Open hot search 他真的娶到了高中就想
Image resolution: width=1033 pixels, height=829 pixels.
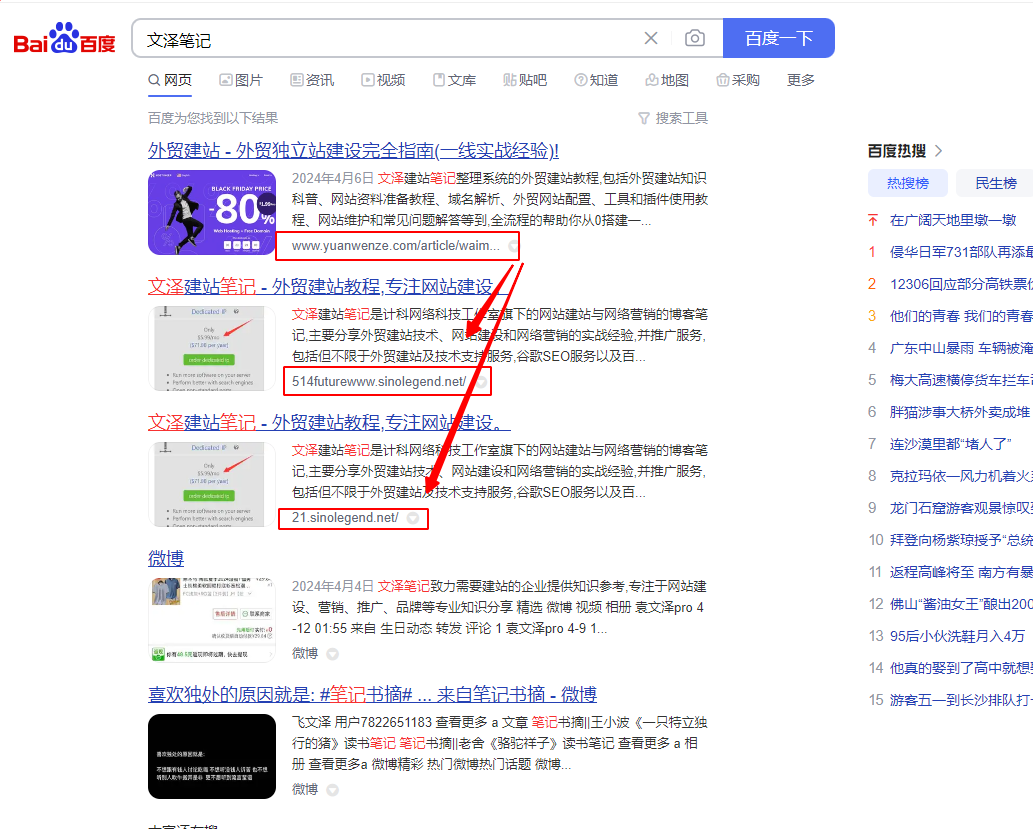click(961, 668)
